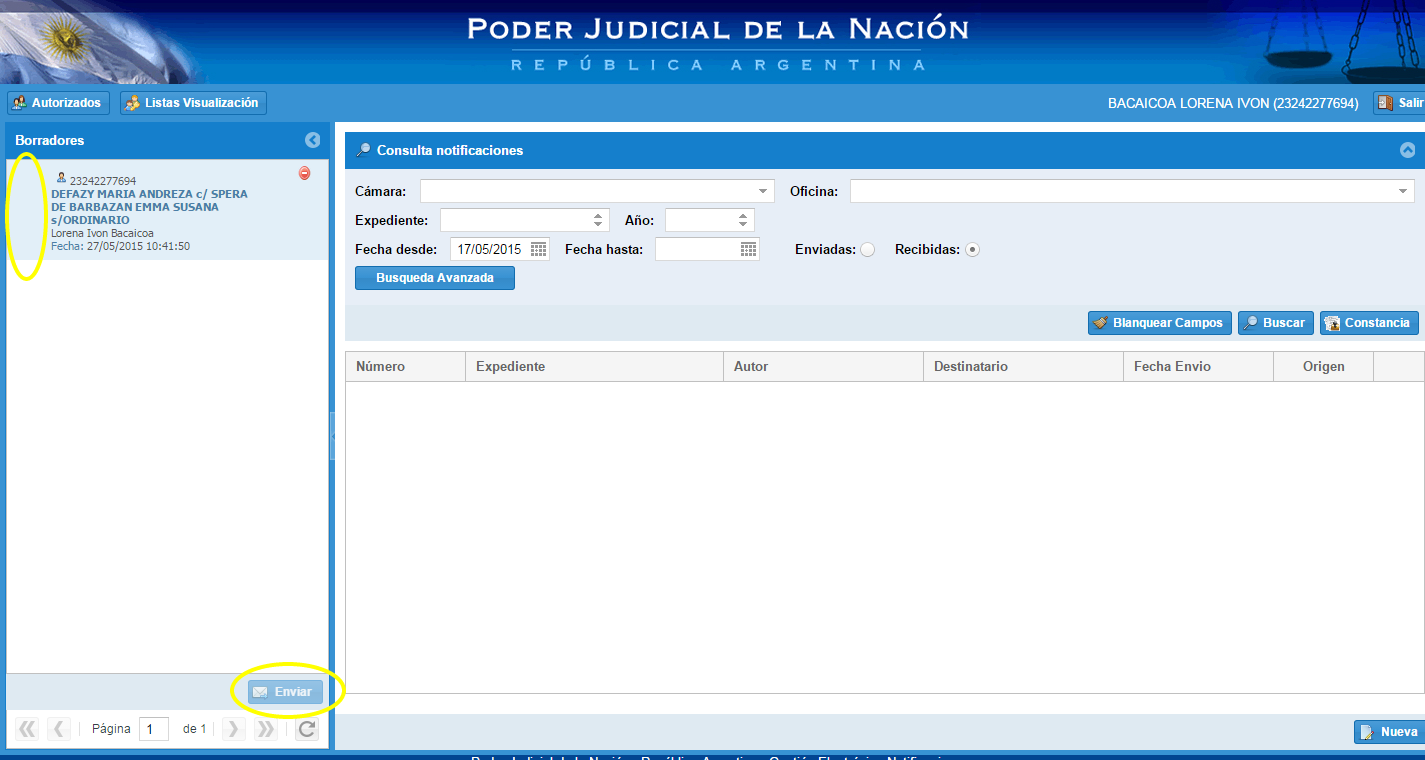Click the Buscar magnifier icon
This screenshot has width=1425, height=760.
[x=1252, y=322]
